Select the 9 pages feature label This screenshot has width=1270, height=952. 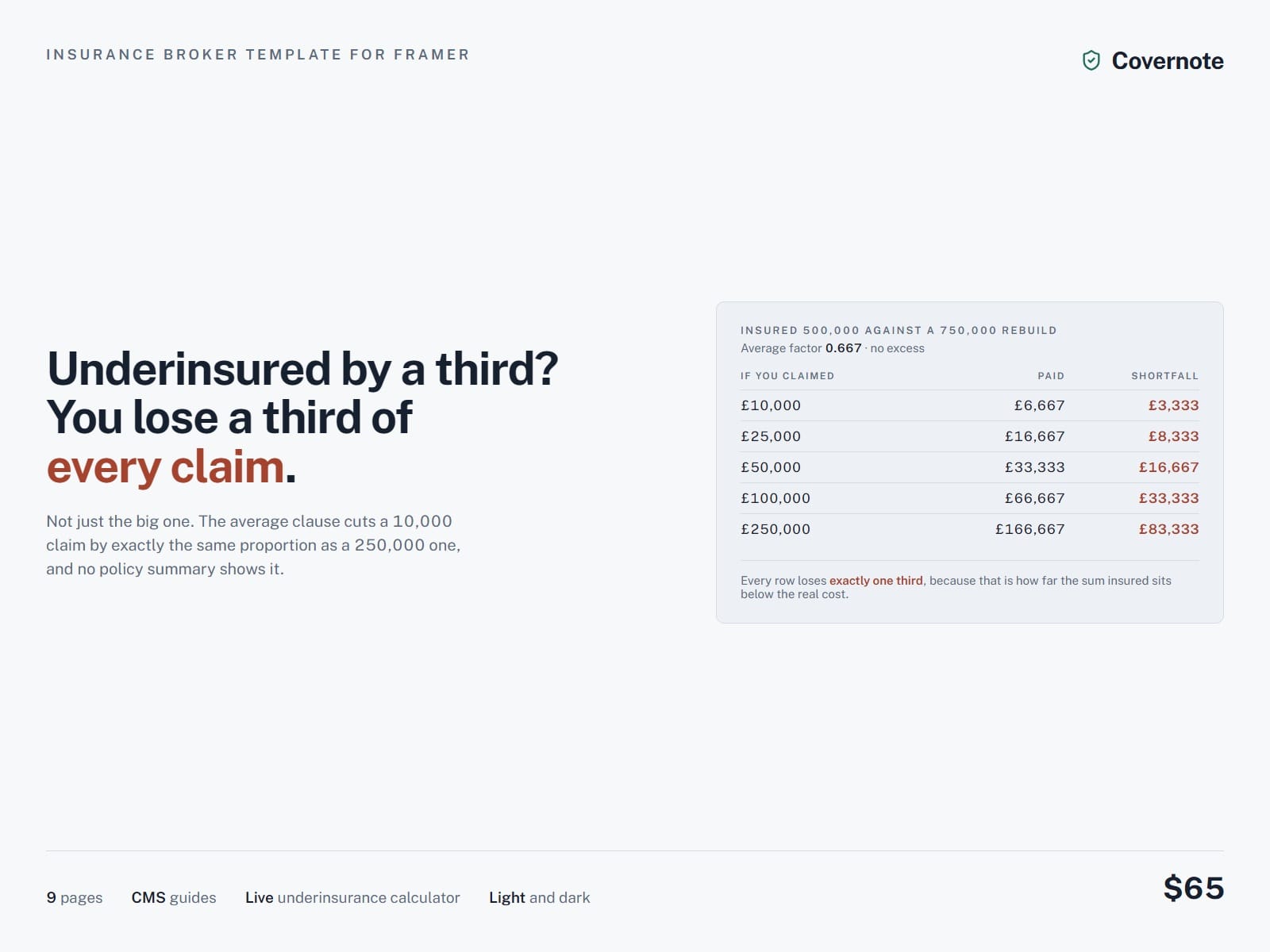[x=75, y=897]
